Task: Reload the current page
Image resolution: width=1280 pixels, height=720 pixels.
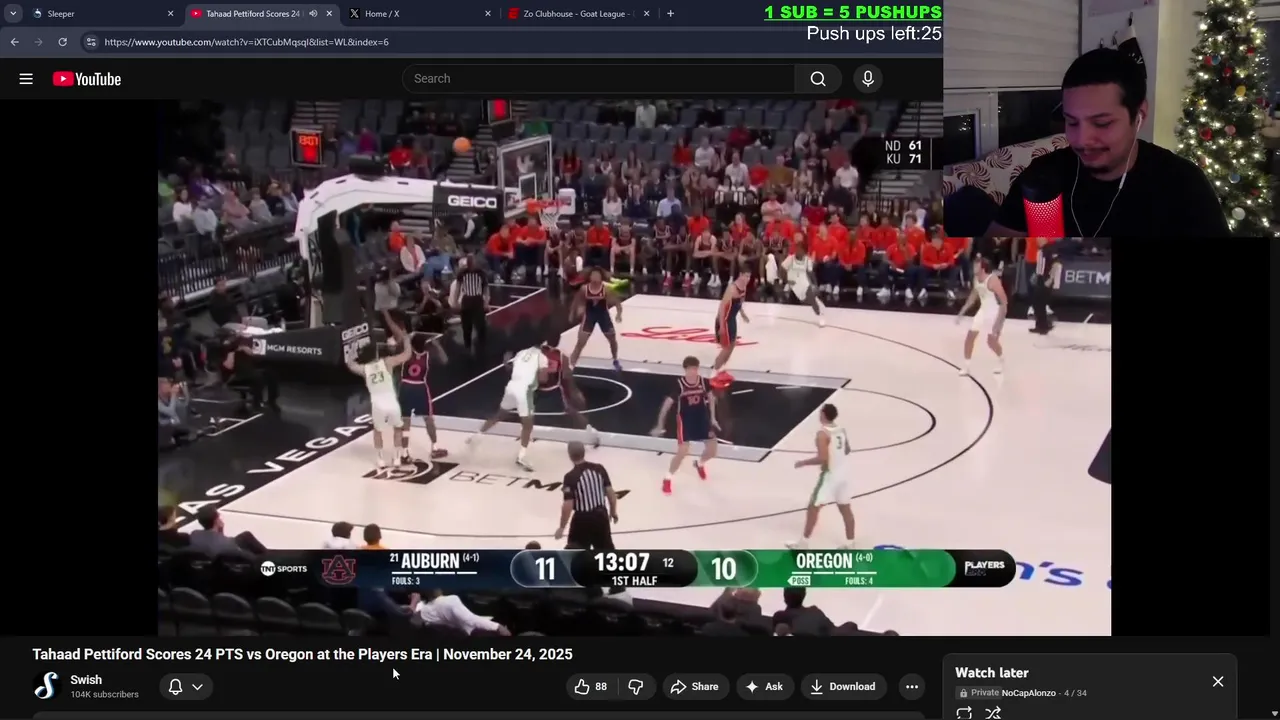Action: [62, 42]
